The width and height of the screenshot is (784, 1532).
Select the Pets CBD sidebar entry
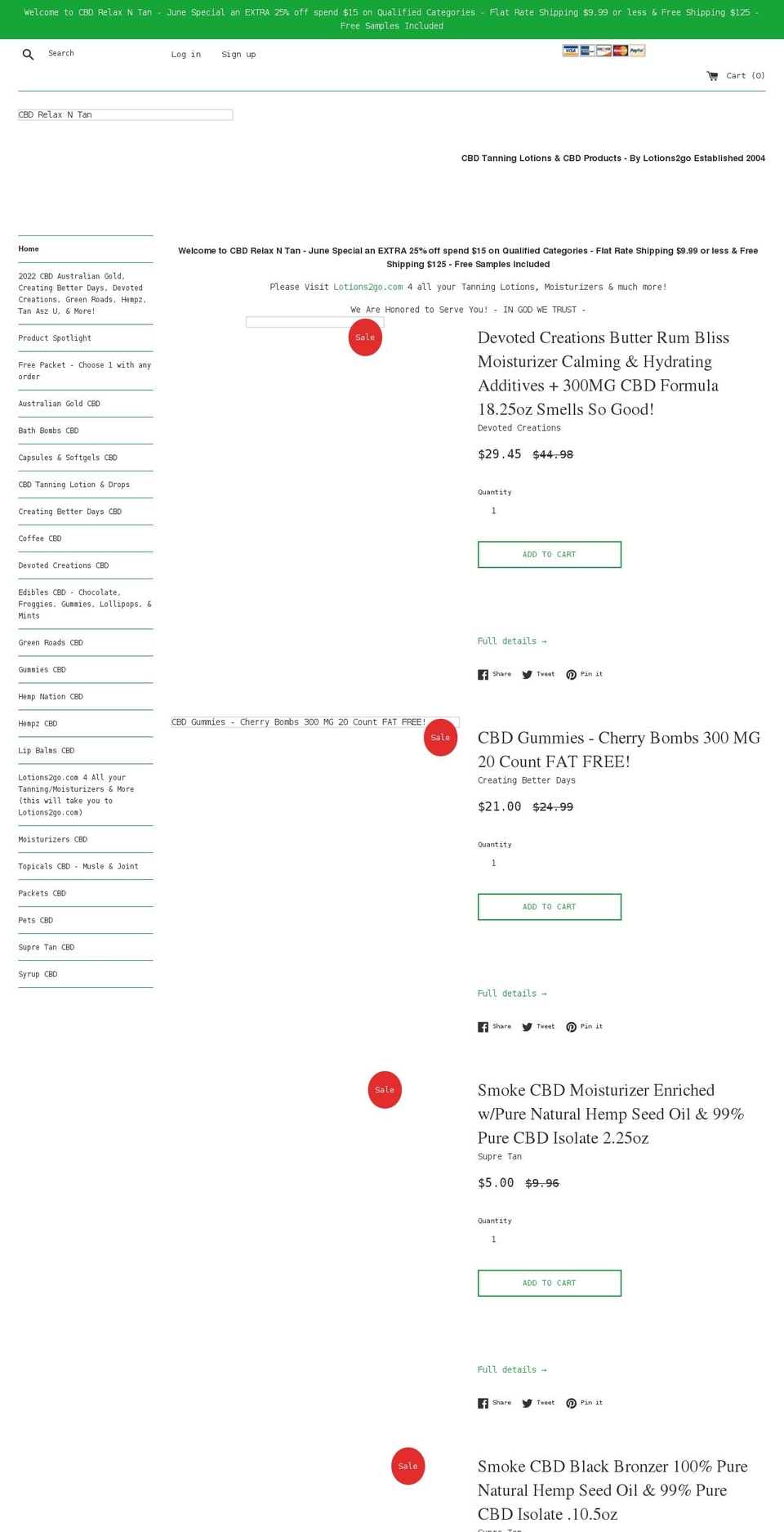coord(35,920)
